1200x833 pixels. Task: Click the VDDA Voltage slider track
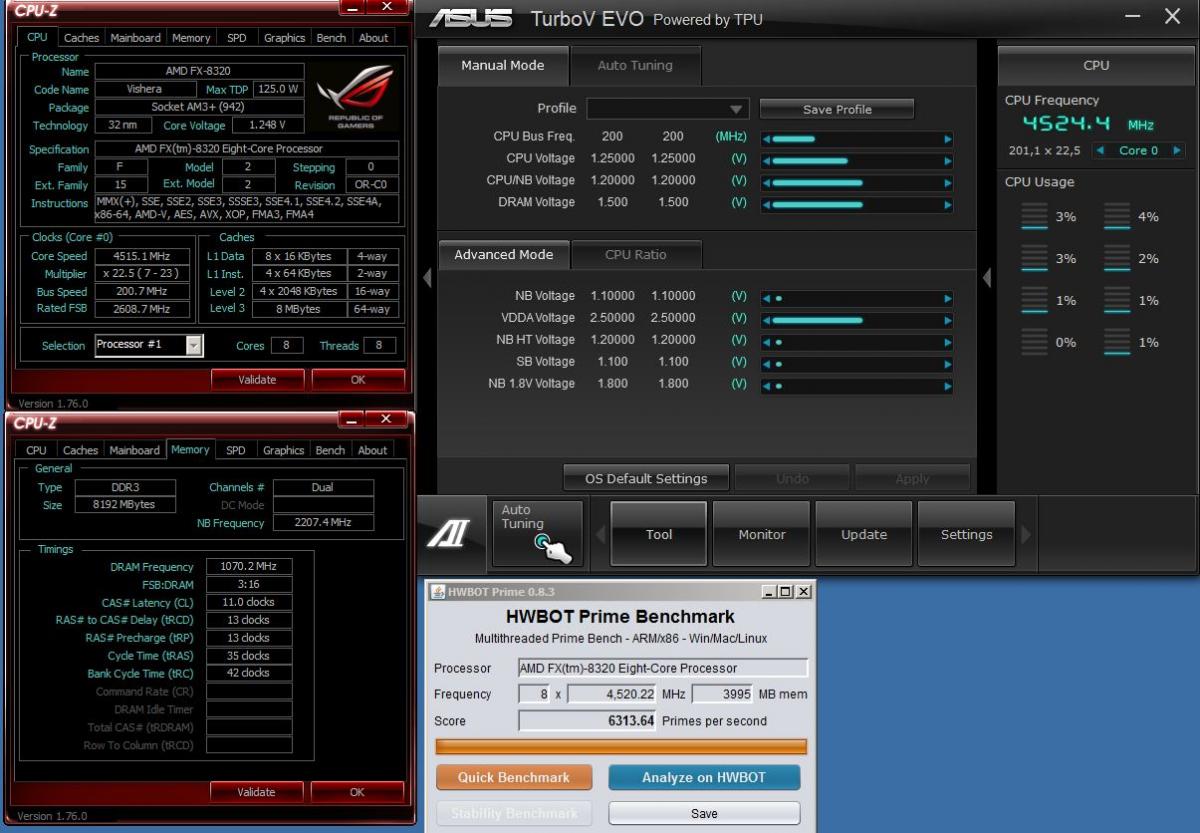(x=857, y=320)
